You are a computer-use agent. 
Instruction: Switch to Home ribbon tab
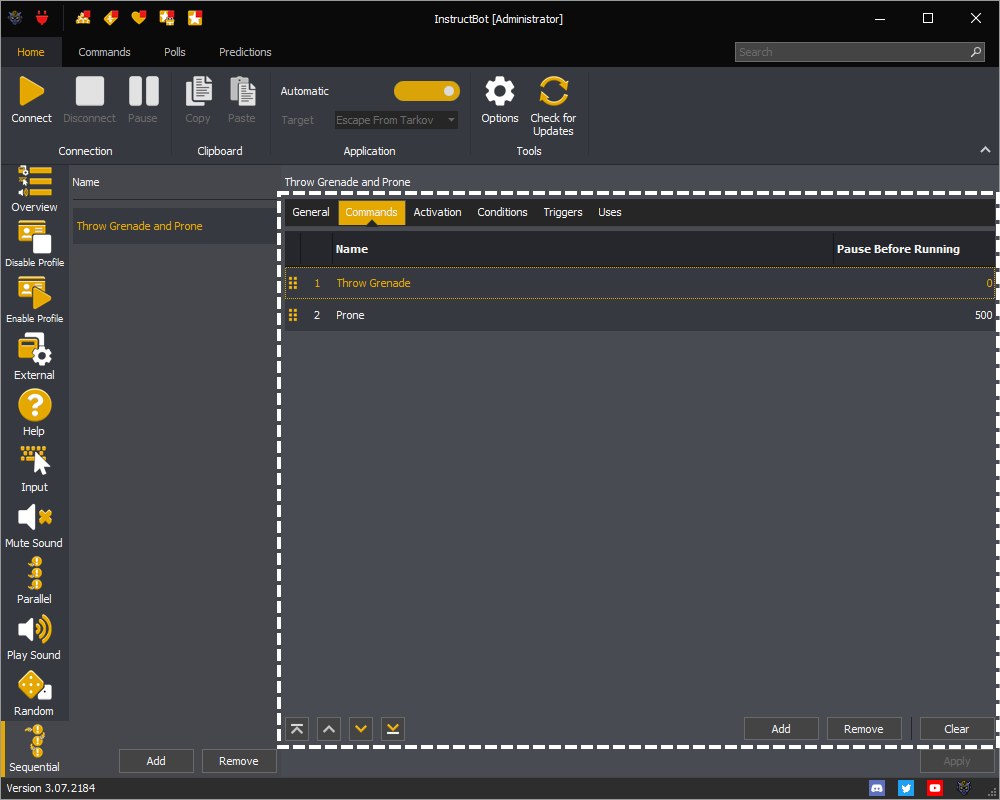click(x=31, y=52)
